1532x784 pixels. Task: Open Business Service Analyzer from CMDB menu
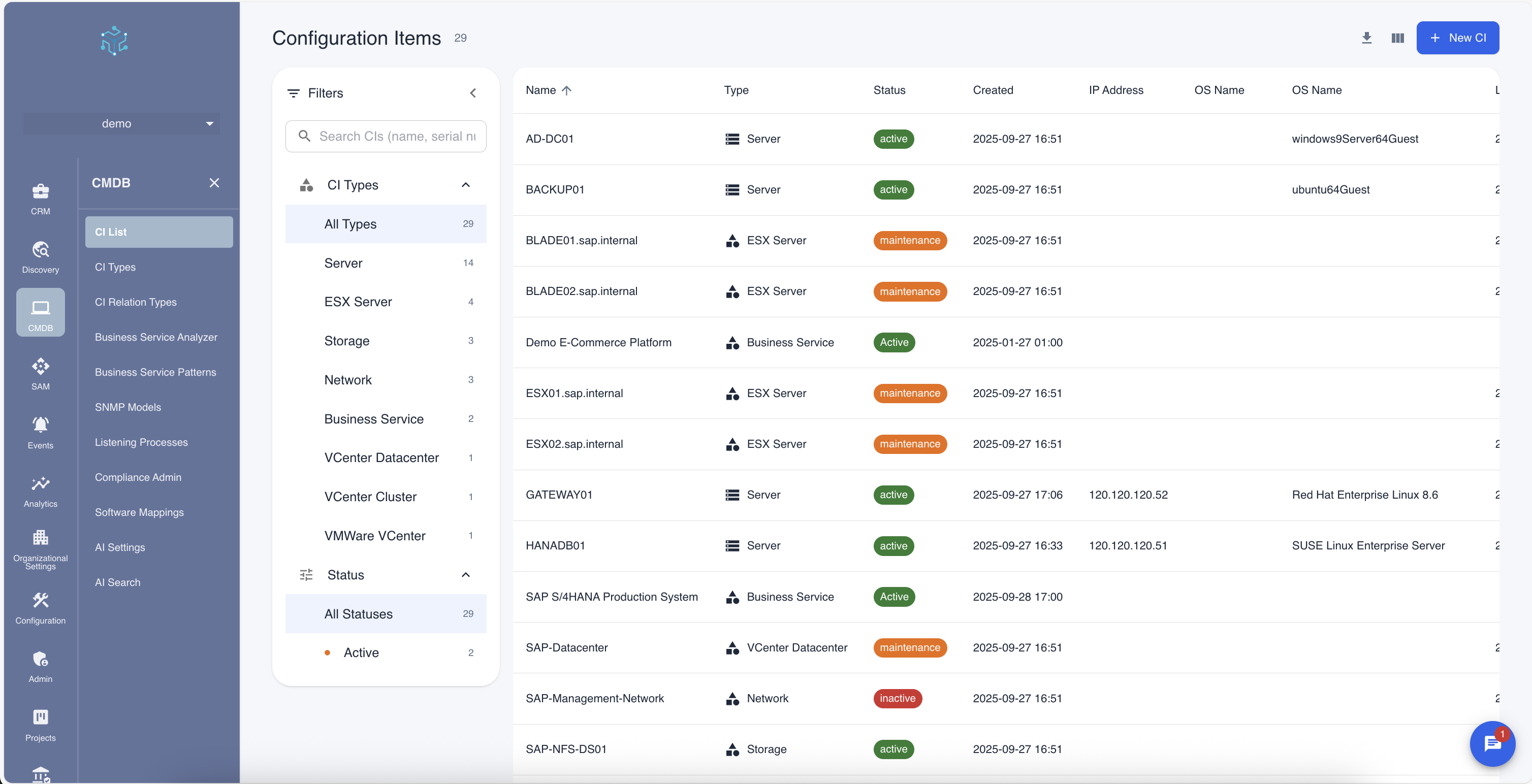pos(156,337)
